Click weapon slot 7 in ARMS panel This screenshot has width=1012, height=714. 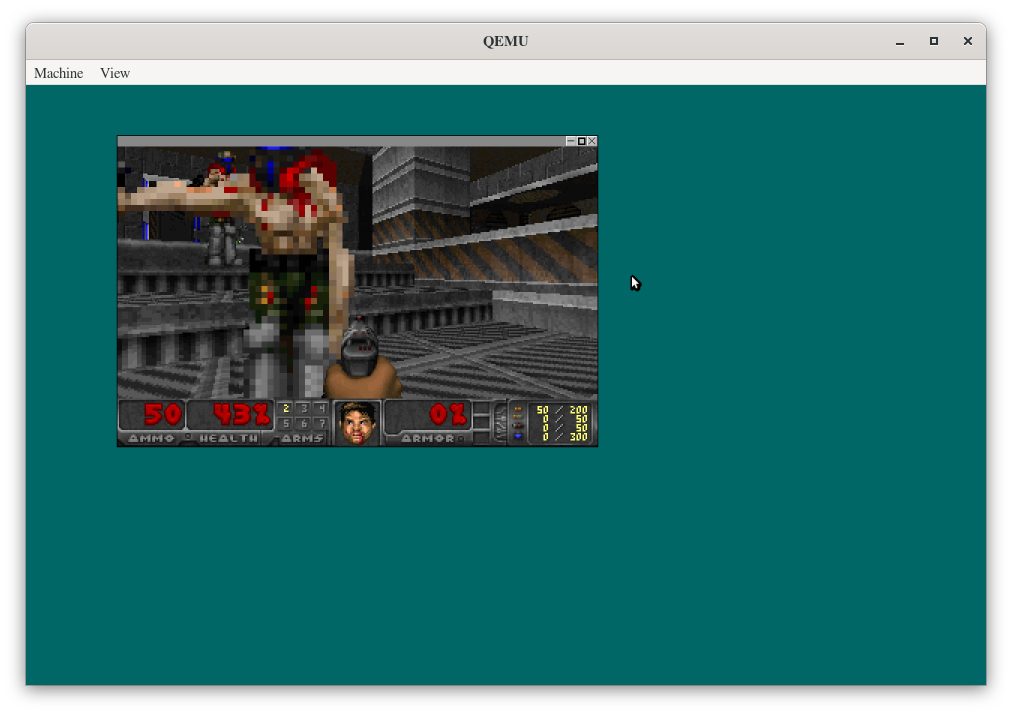321,423
